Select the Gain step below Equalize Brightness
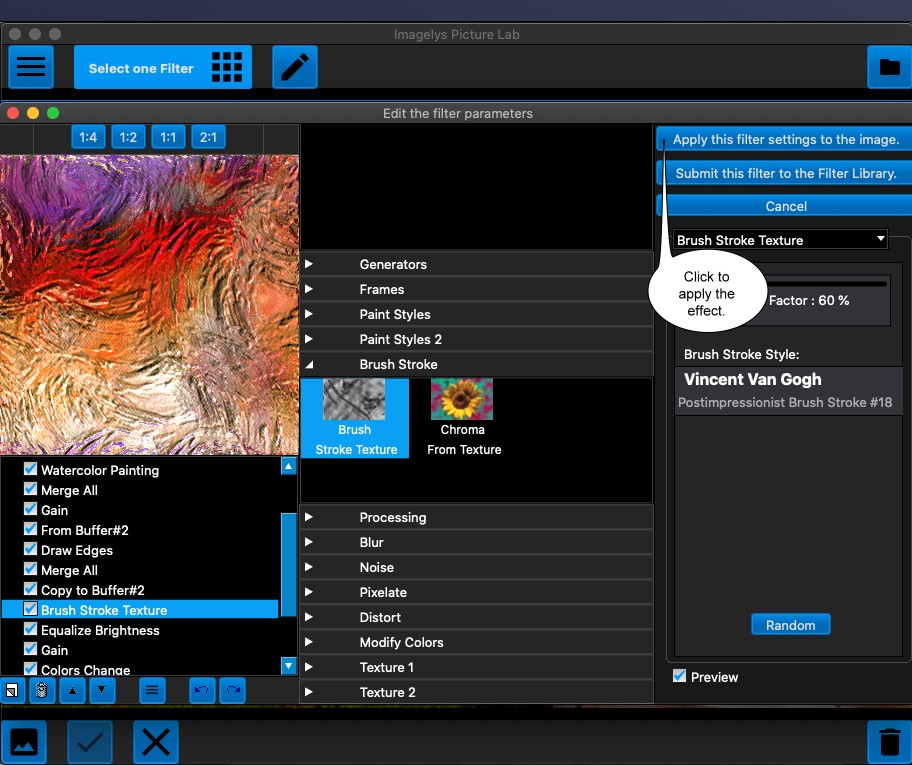 [54, 650]
